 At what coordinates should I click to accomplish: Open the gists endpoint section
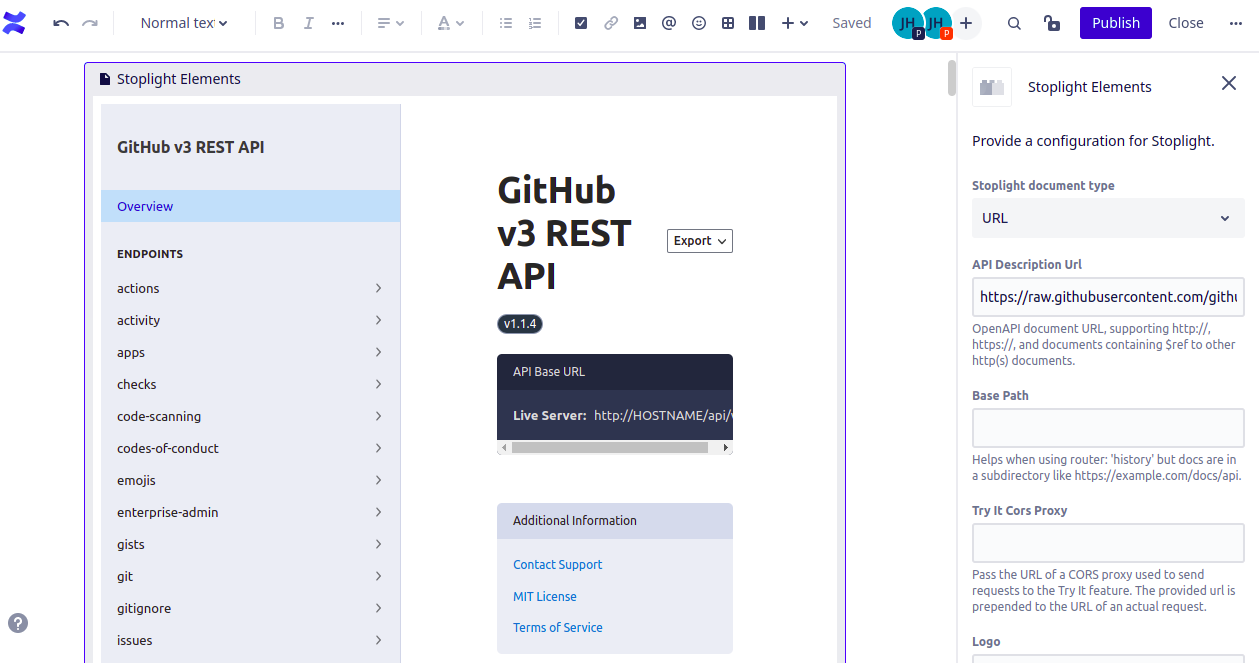[x=250, y=544]
